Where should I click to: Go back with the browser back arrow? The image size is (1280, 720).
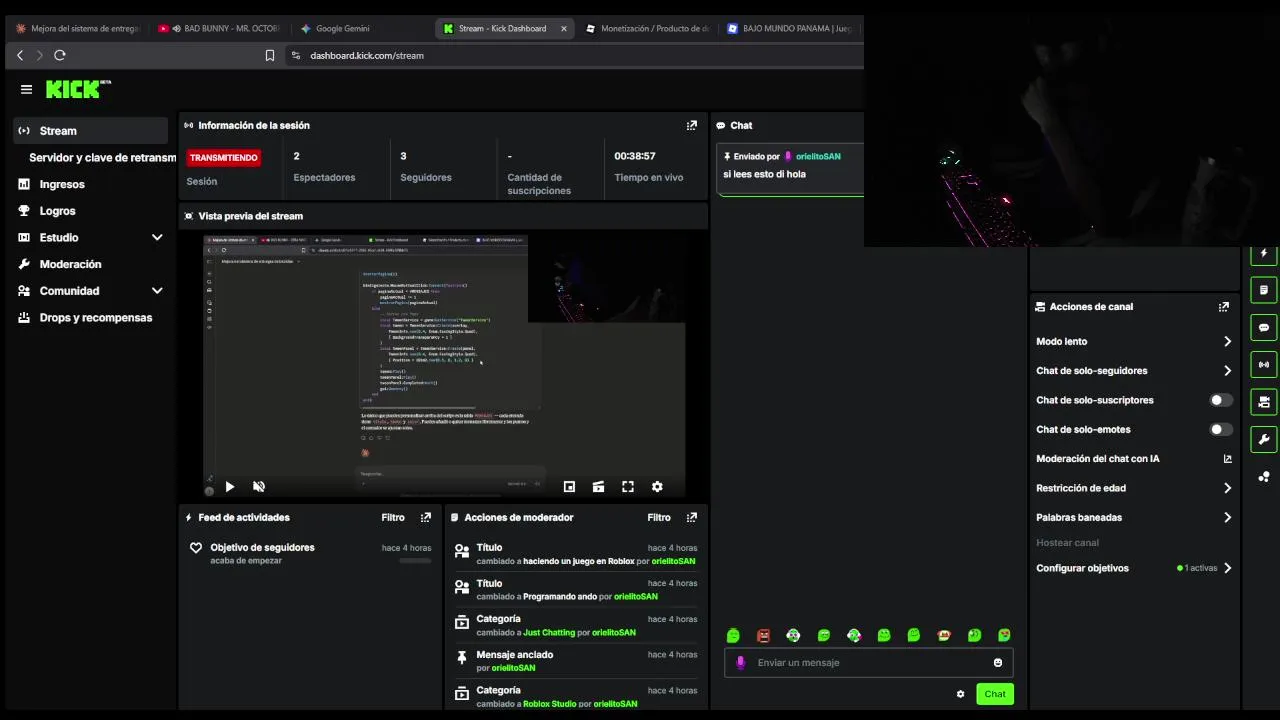(20, 55)
